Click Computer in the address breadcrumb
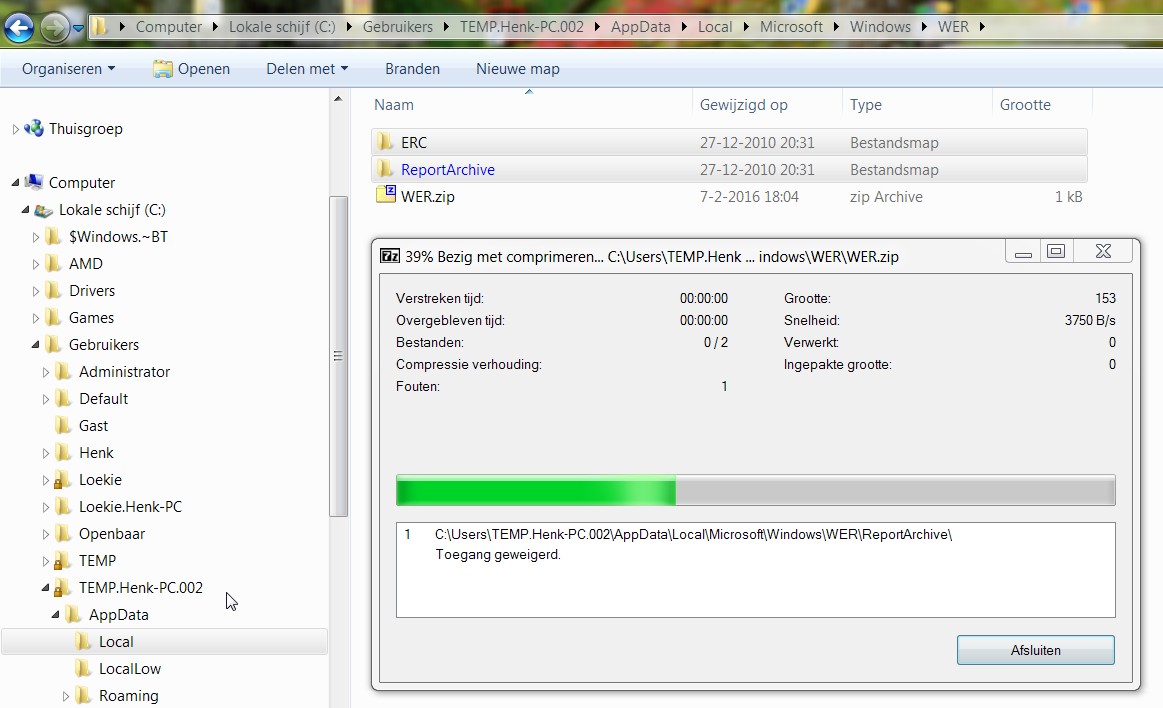This screenshot has width=1163, height=708. 168,27
